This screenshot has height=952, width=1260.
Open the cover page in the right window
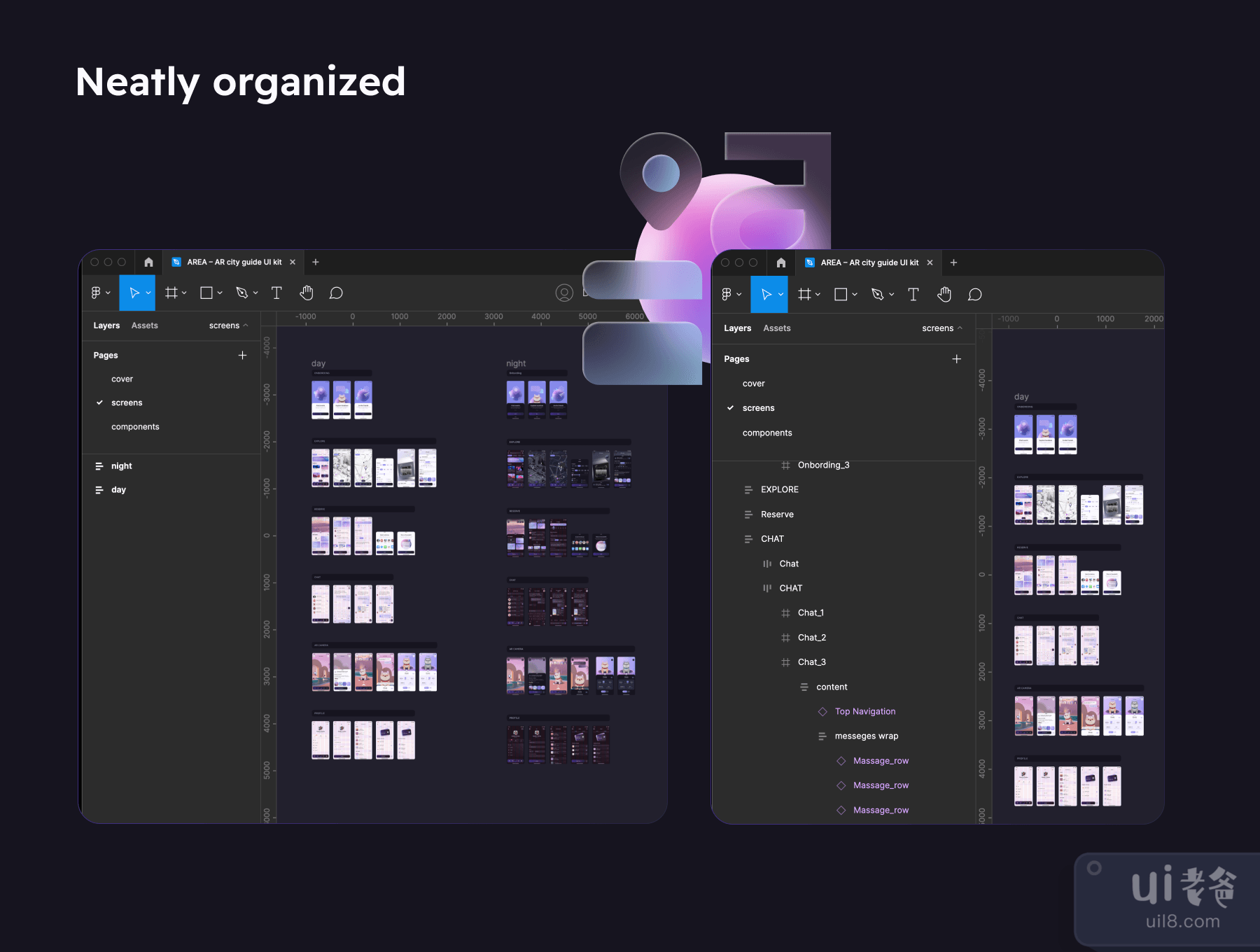coord(753,384)
